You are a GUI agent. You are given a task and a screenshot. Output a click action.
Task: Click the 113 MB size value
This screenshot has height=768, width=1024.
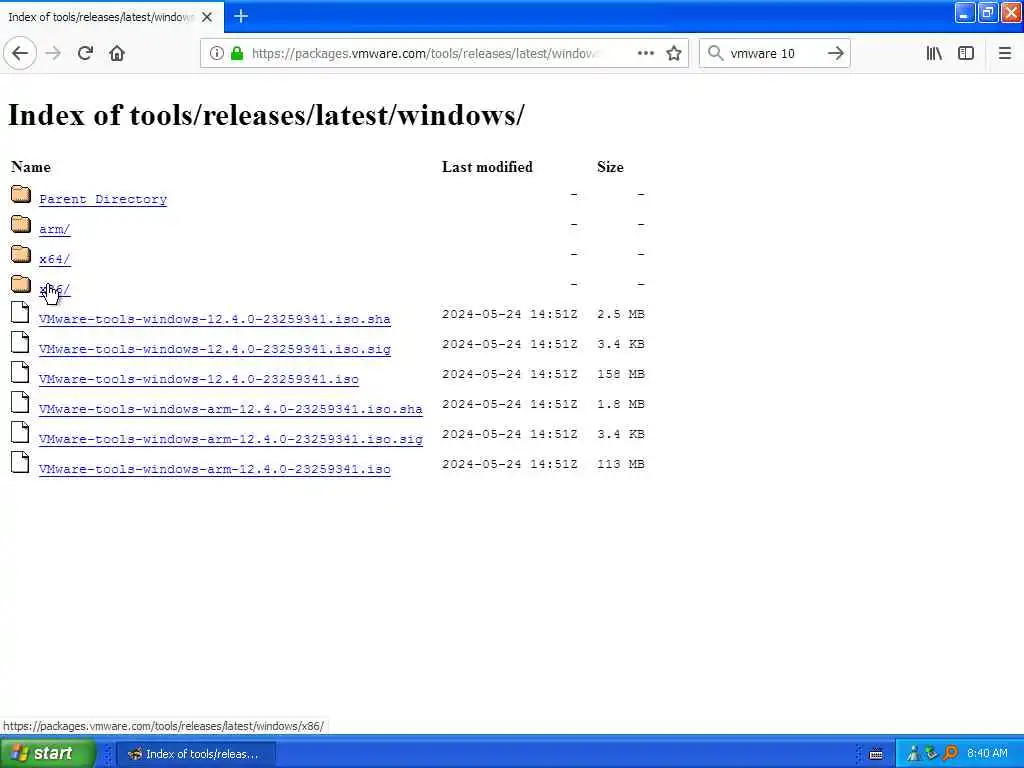point(620,464)
